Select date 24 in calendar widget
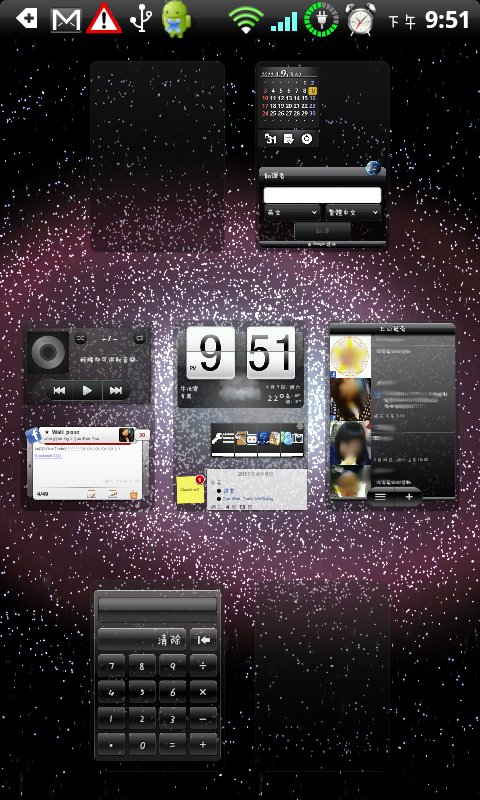Screen dimensions: 480x800 tap(265, 113)
